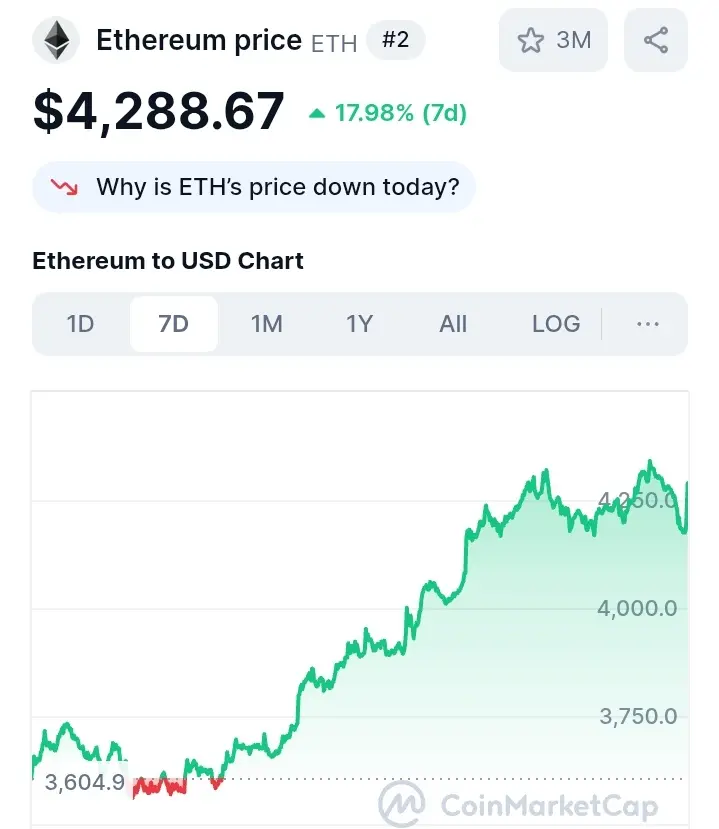Image resolution: width=719 pixels, height=829 pixels.
Task: Click the ETH ticker symbol text
Action: [334, 43]
